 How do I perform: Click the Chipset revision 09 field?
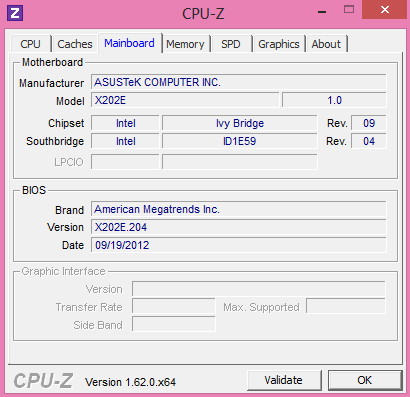pos(369,123)
